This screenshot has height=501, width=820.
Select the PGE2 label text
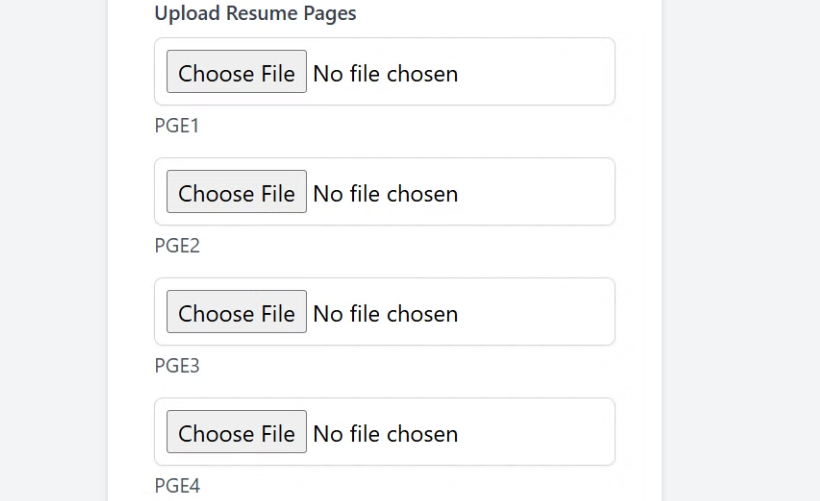pyautogui.click(x=177, y=245)
